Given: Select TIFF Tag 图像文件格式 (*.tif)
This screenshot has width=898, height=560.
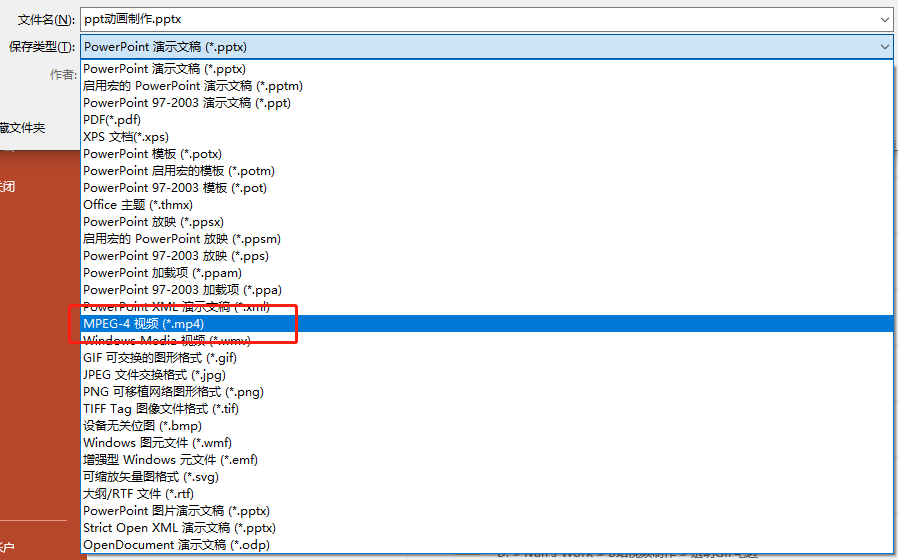Looking at the screenshot, I should 487,409.
